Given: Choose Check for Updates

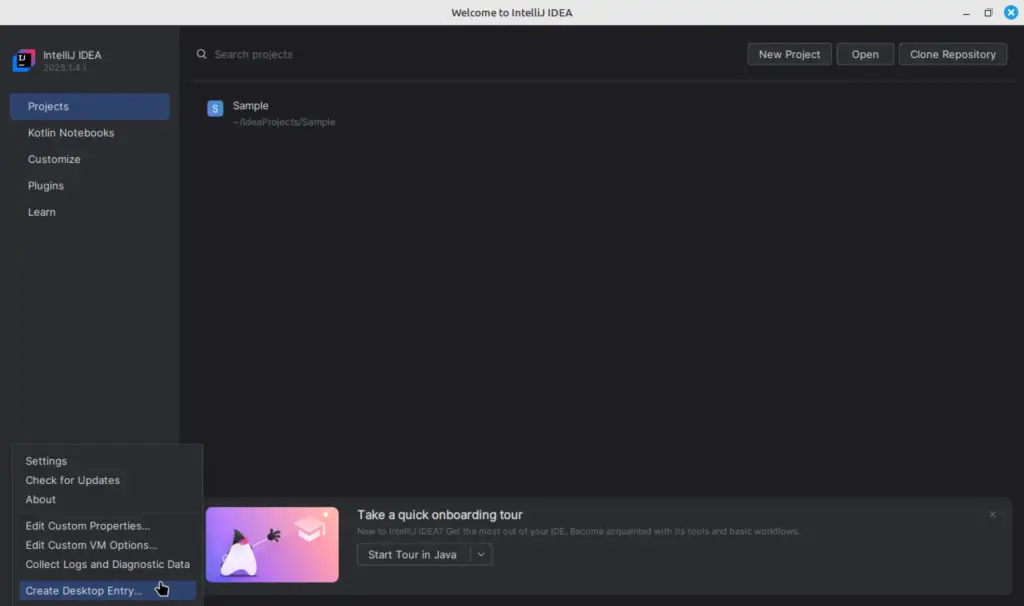Looking at the screenshot, I should pos(72,480).
